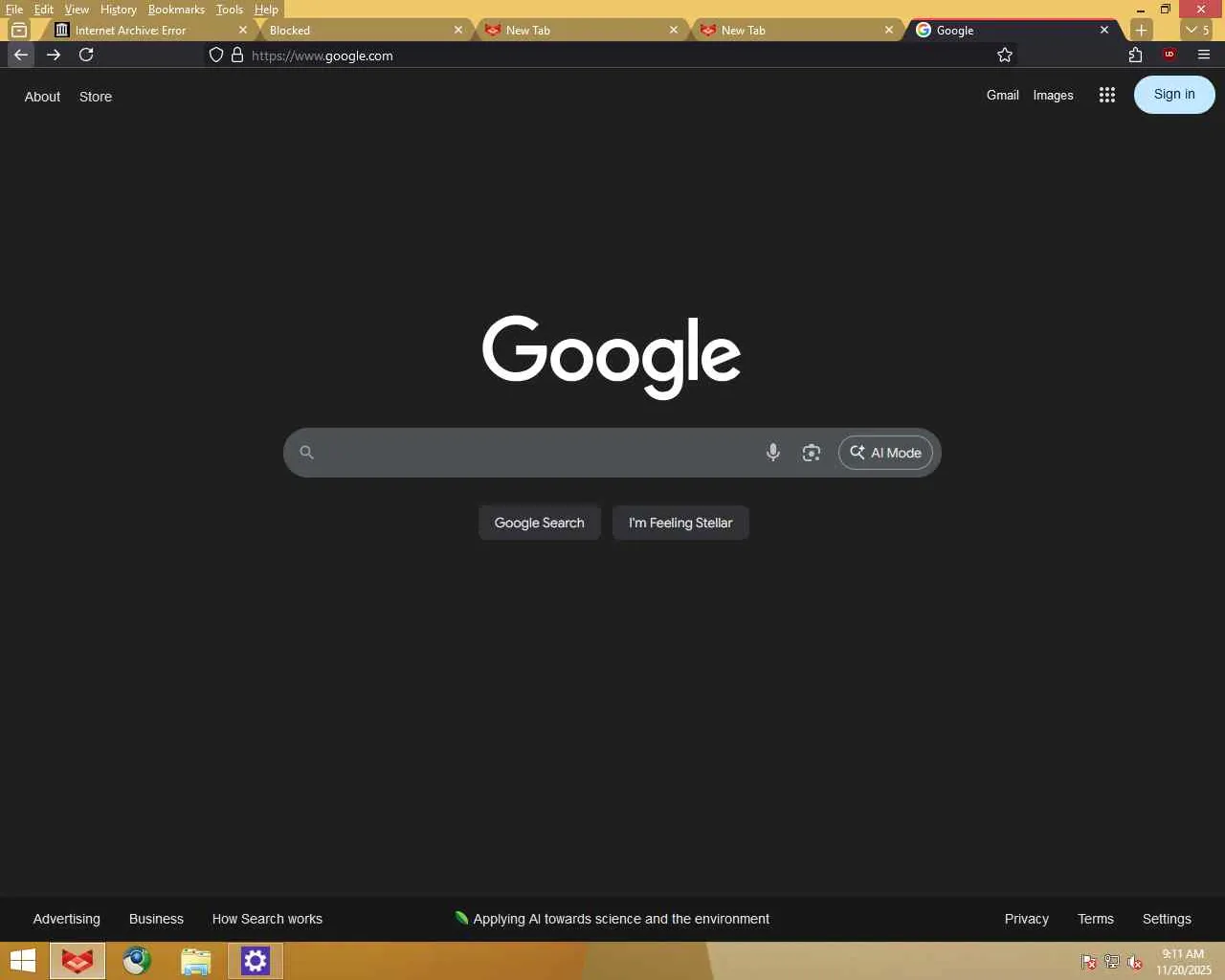
Task: Show site security info via the padlock
Action: pyautogui.click(x=237, y=55)
